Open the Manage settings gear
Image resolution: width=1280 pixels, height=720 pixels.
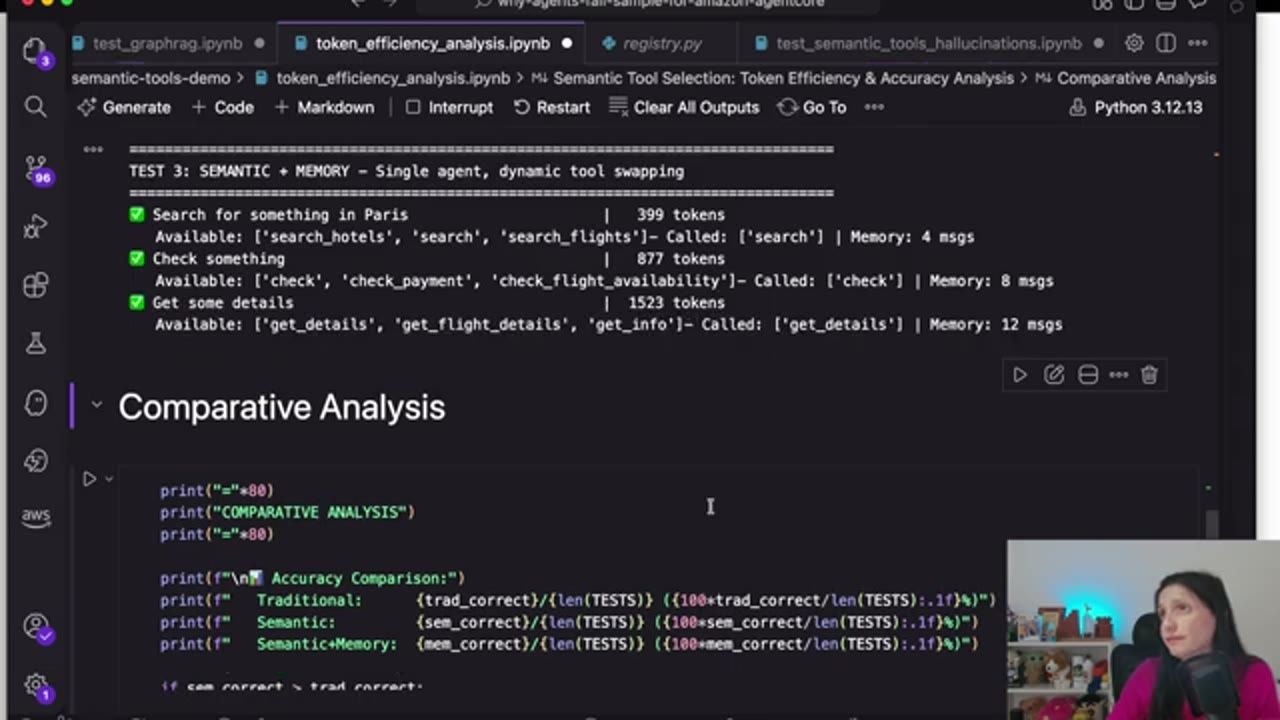pyautogui.click(x=37, y=686)
